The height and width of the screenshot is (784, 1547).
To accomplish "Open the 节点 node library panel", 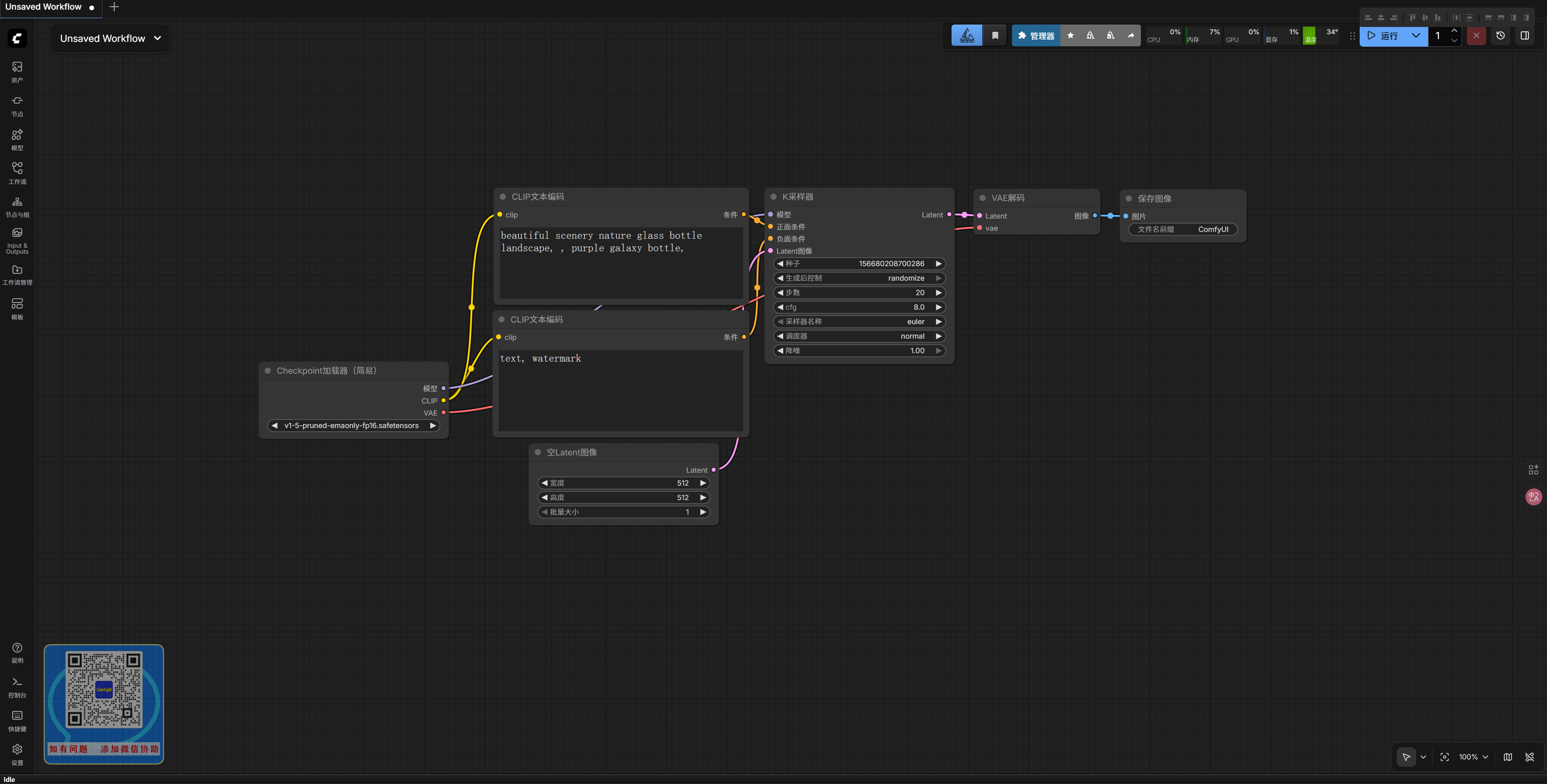I will 17,105.
